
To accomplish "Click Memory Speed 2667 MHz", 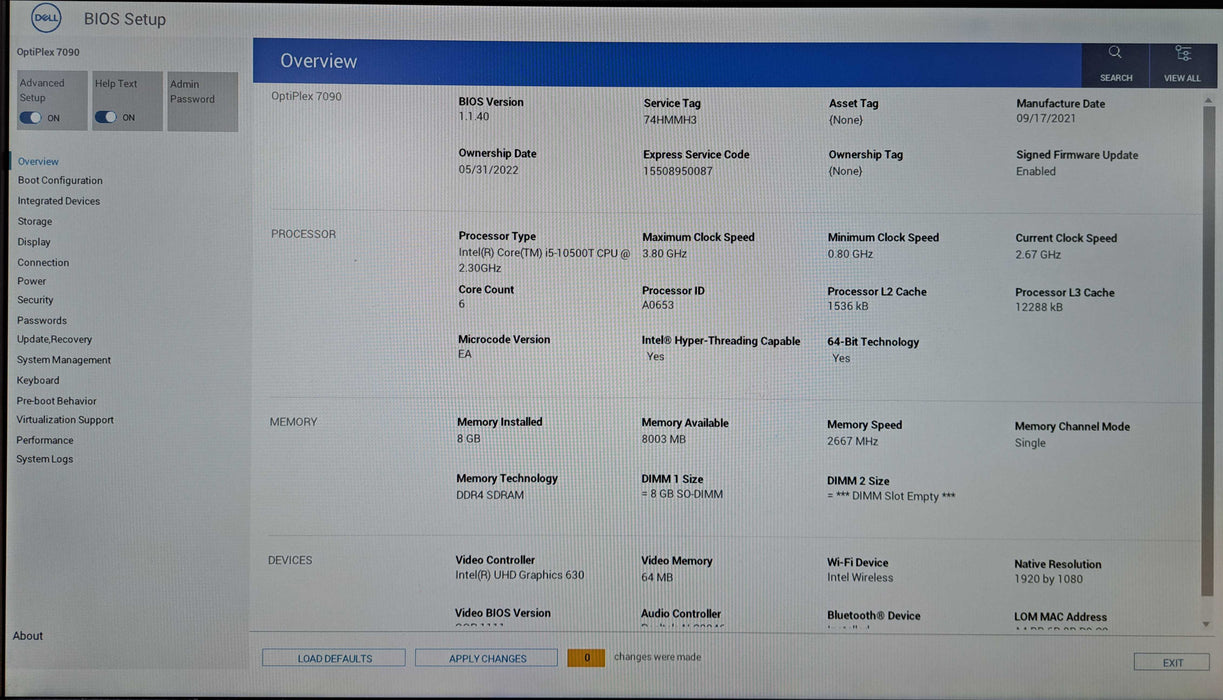I will pyautogui.click(x=852, y=441).
